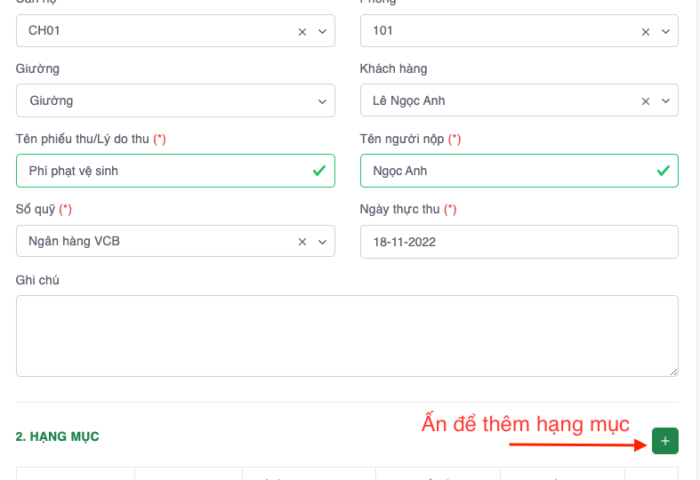Click the green checkmark in Phí phạt vệ sinh field

tap(319, 171)
